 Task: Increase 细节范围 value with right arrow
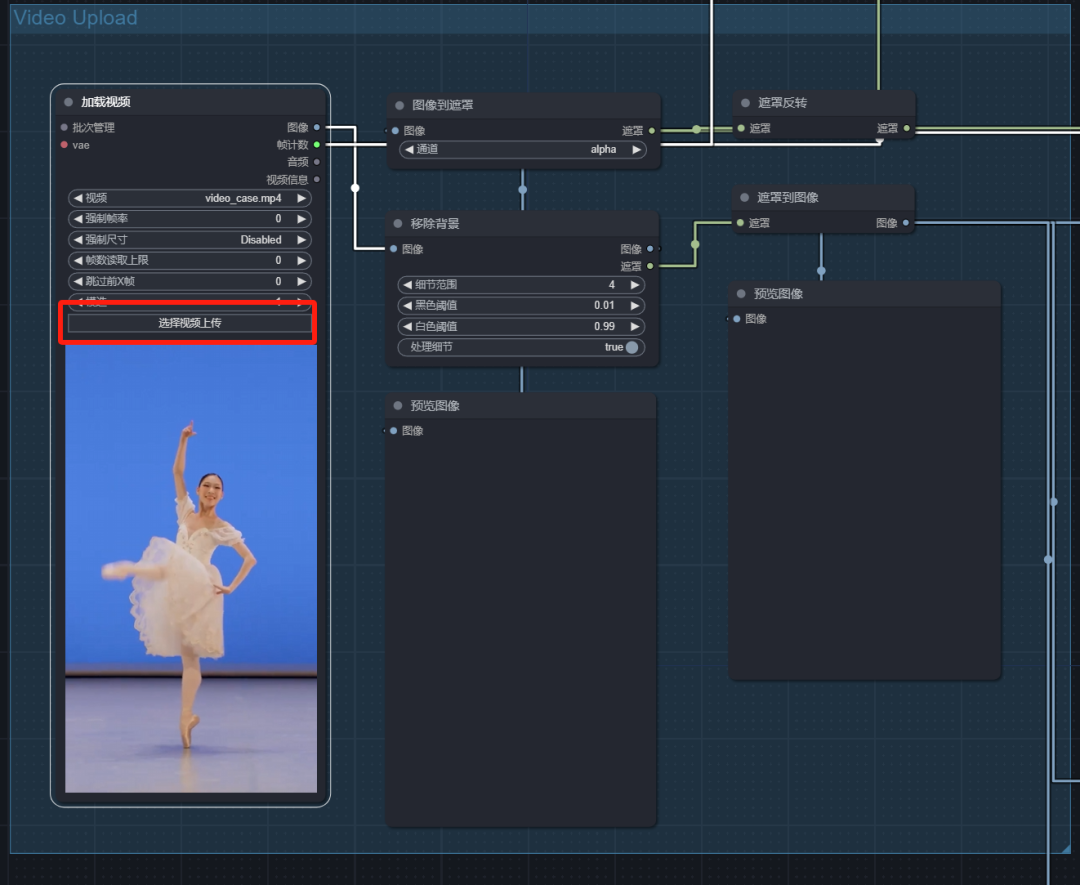(x=634, y=285)
